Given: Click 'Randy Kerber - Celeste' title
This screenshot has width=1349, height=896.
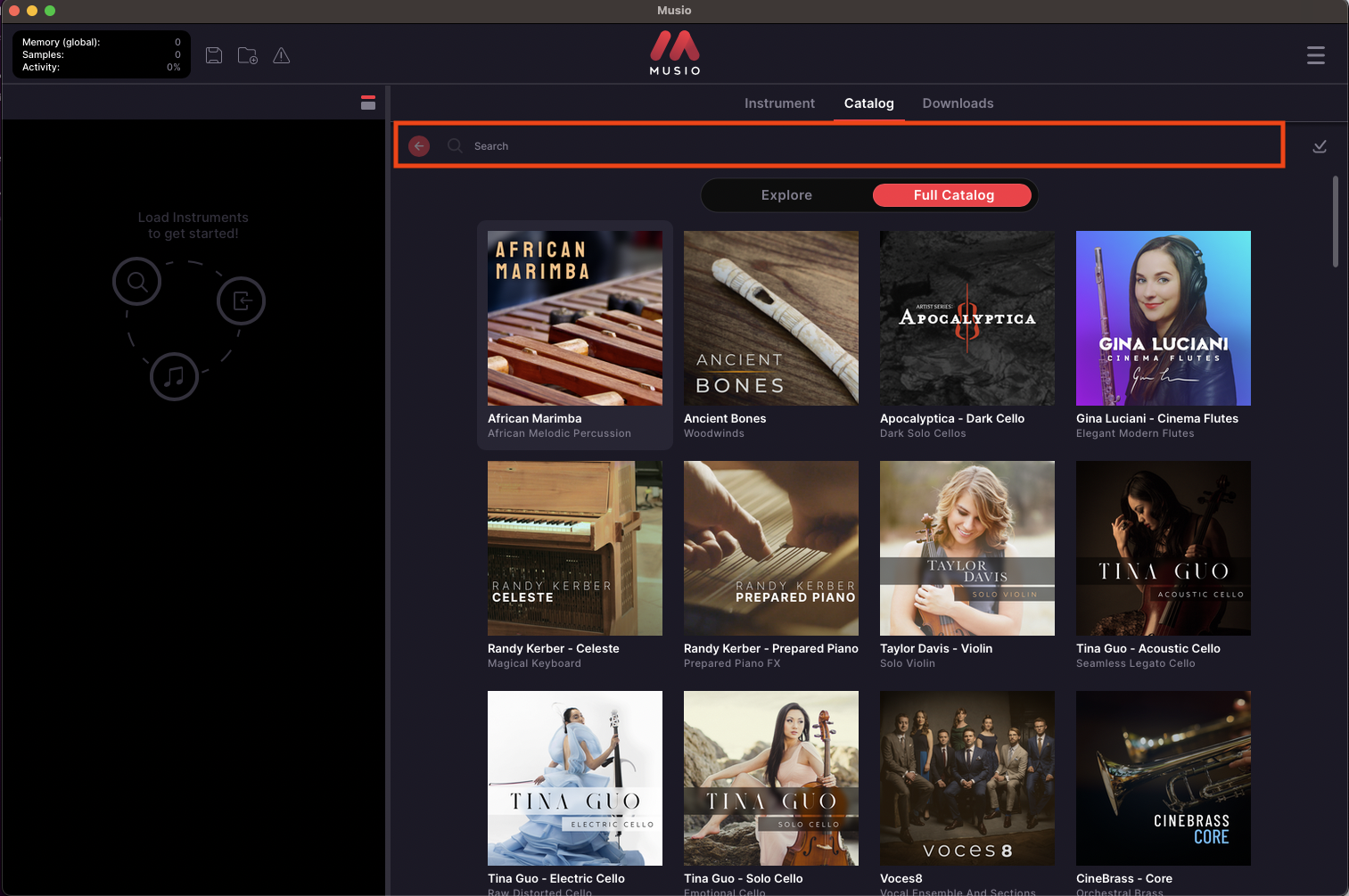Looking at the screenshot, I should tap(554, 648).
